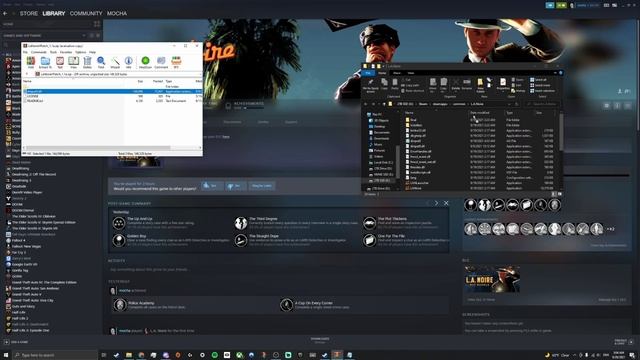This screenshot has width=640, height=360.
Task: Click the Rename icon in Explorer ribbon
Action: [x=467, y=84]
